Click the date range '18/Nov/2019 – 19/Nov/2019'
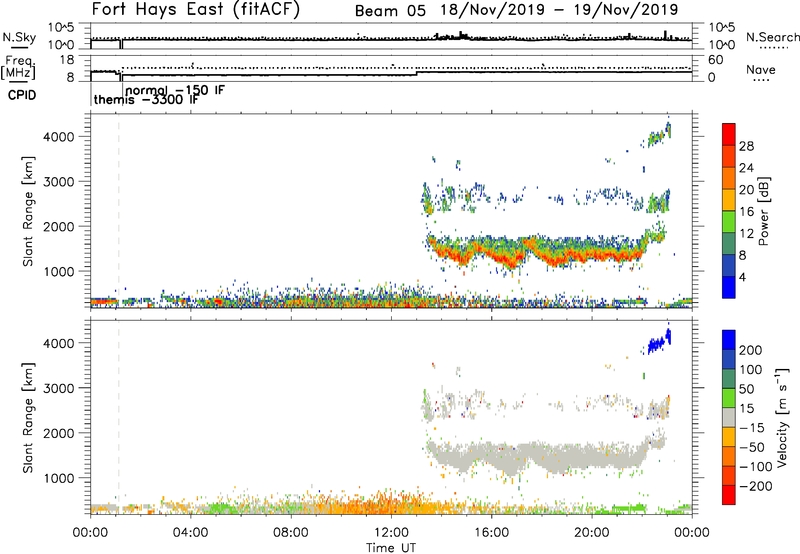This screenshot has width=800, height=554. click(x=559, y=10)
